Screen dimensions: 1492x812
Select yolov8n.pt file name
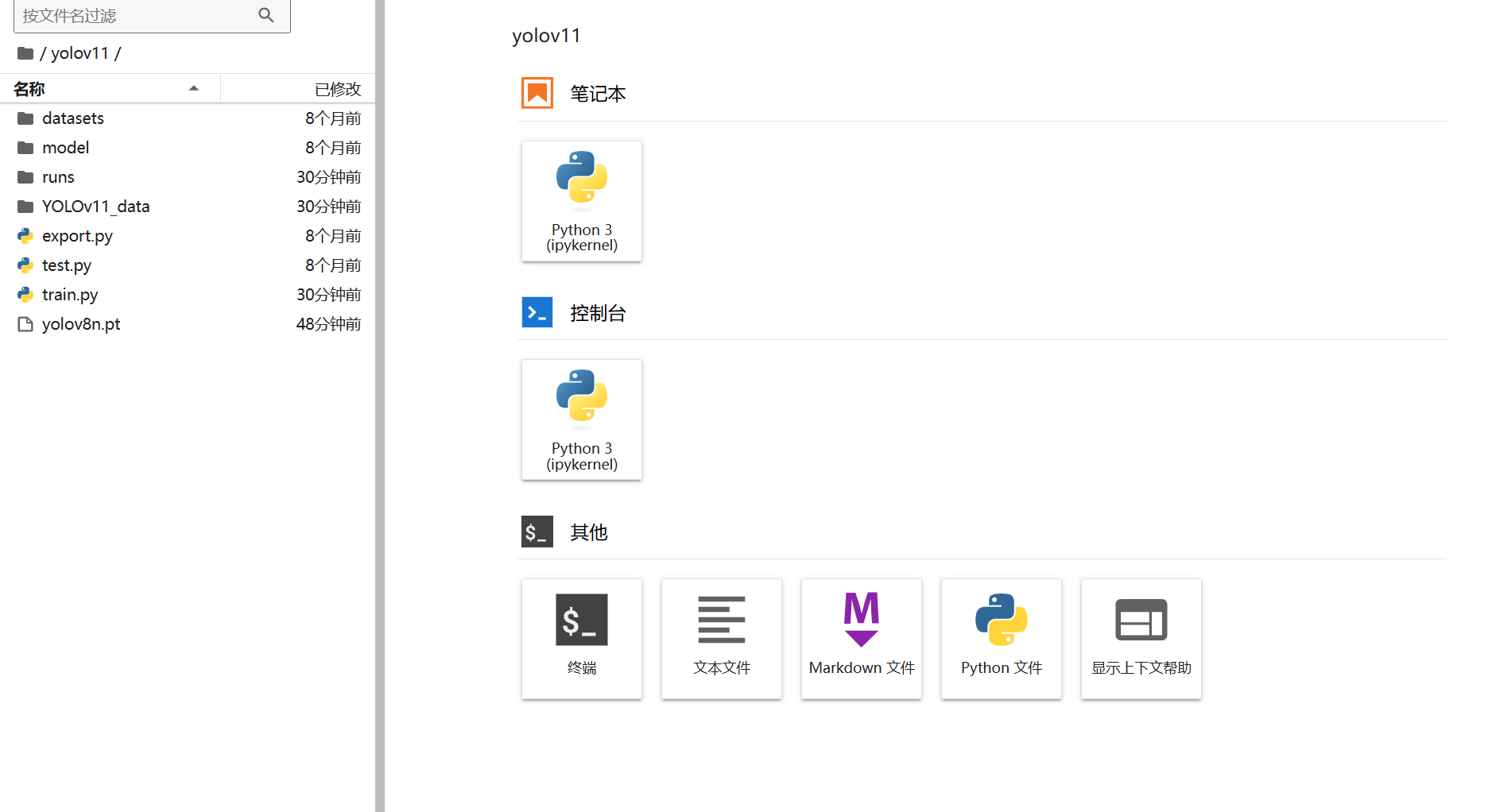[x=81, y=324]
